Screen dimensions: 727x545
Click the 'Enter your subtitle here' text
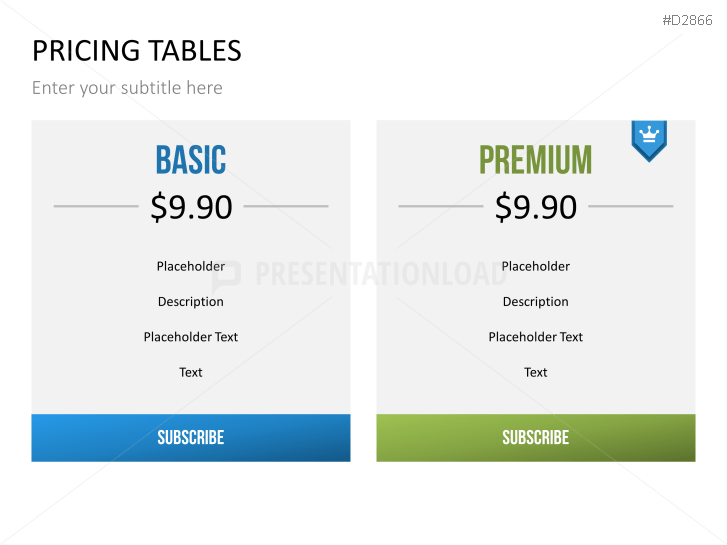click(127, 88)
